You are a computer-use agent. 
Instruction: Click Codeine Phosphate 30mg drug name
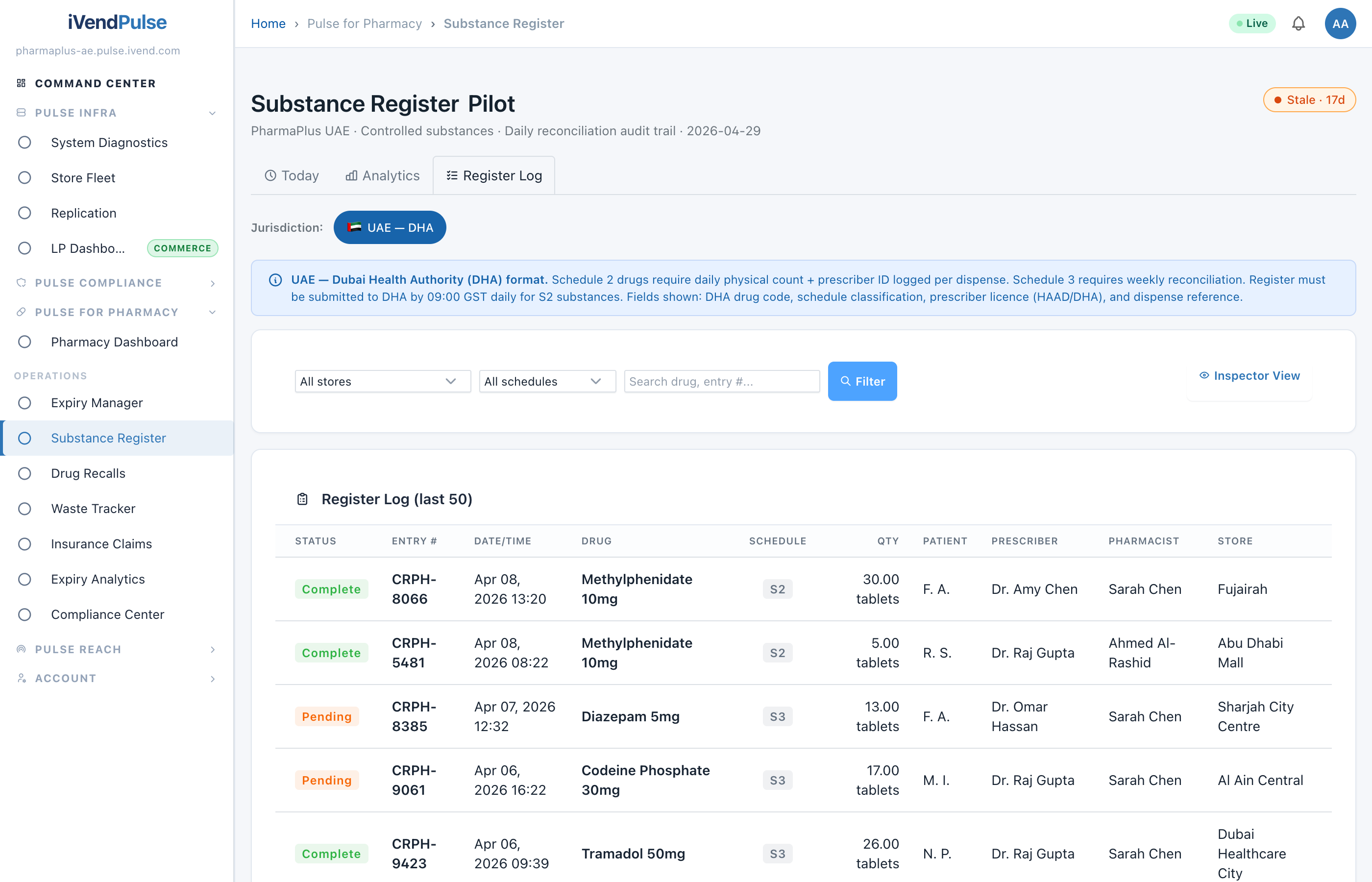645,780
